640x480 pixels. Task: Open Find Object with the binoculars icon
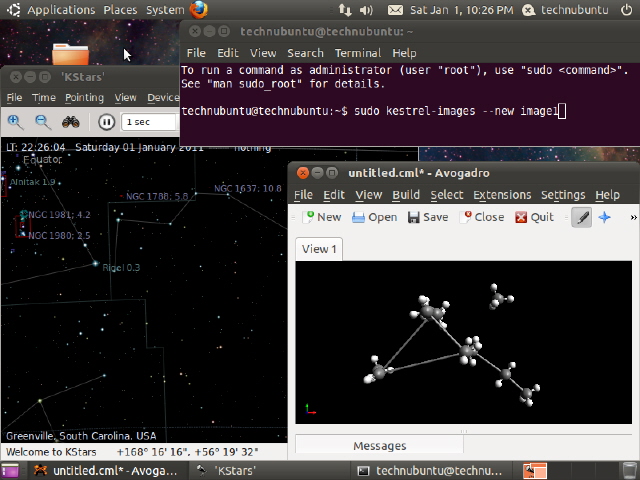pos(71,122)
